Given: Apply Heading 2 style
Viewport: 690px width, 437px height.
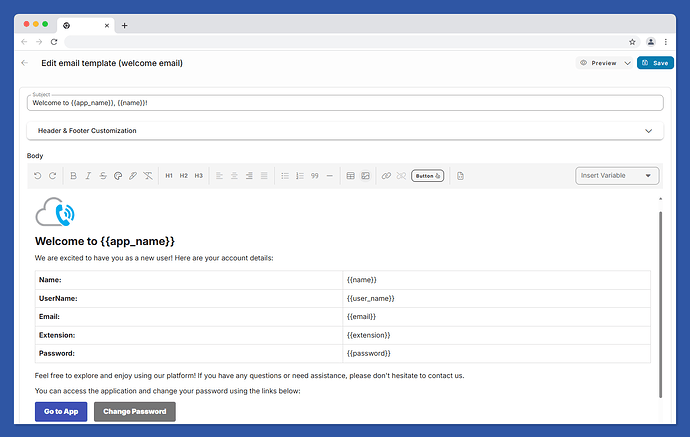Looking at the screenshot, I should [184, 176].
